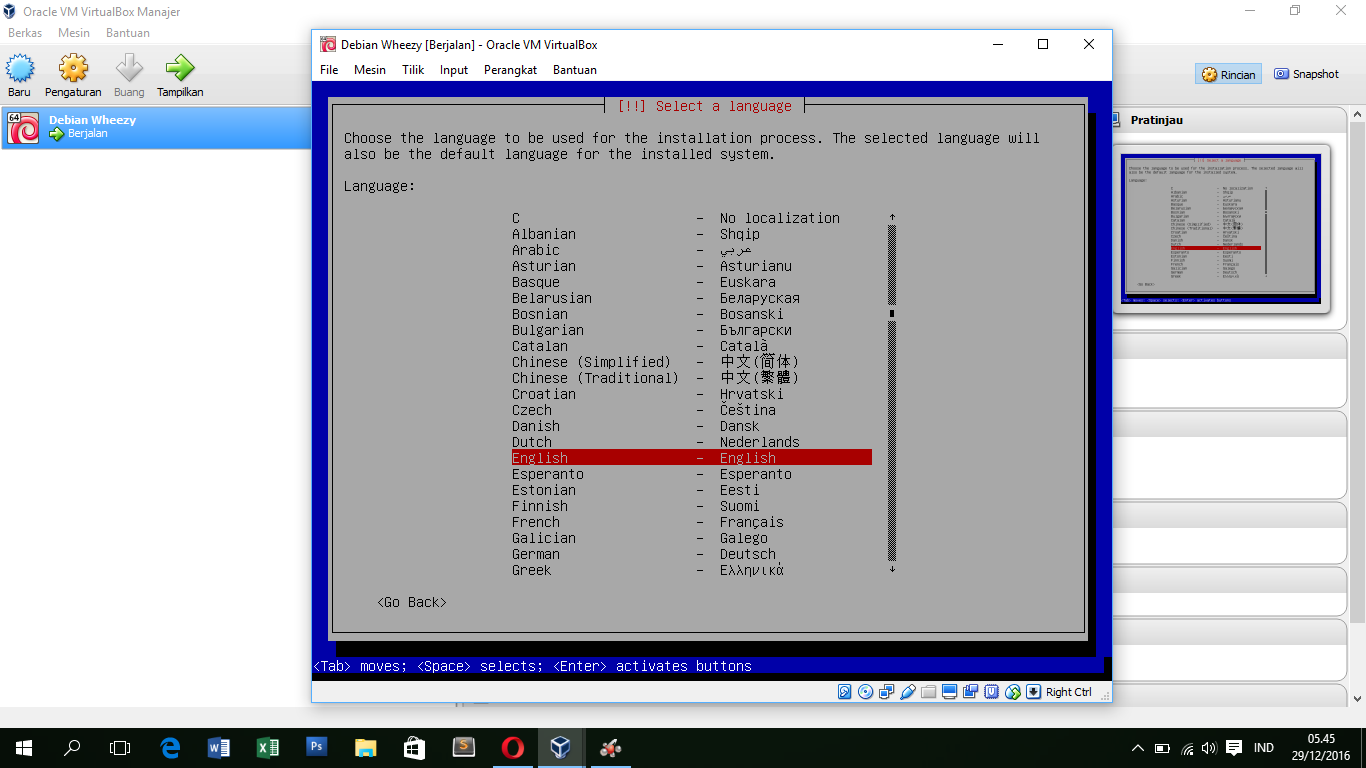This screenshot has height=768, width=1366.
Task: Click the volume speaker icon in system tray
Action: (x=1210, y=748)
